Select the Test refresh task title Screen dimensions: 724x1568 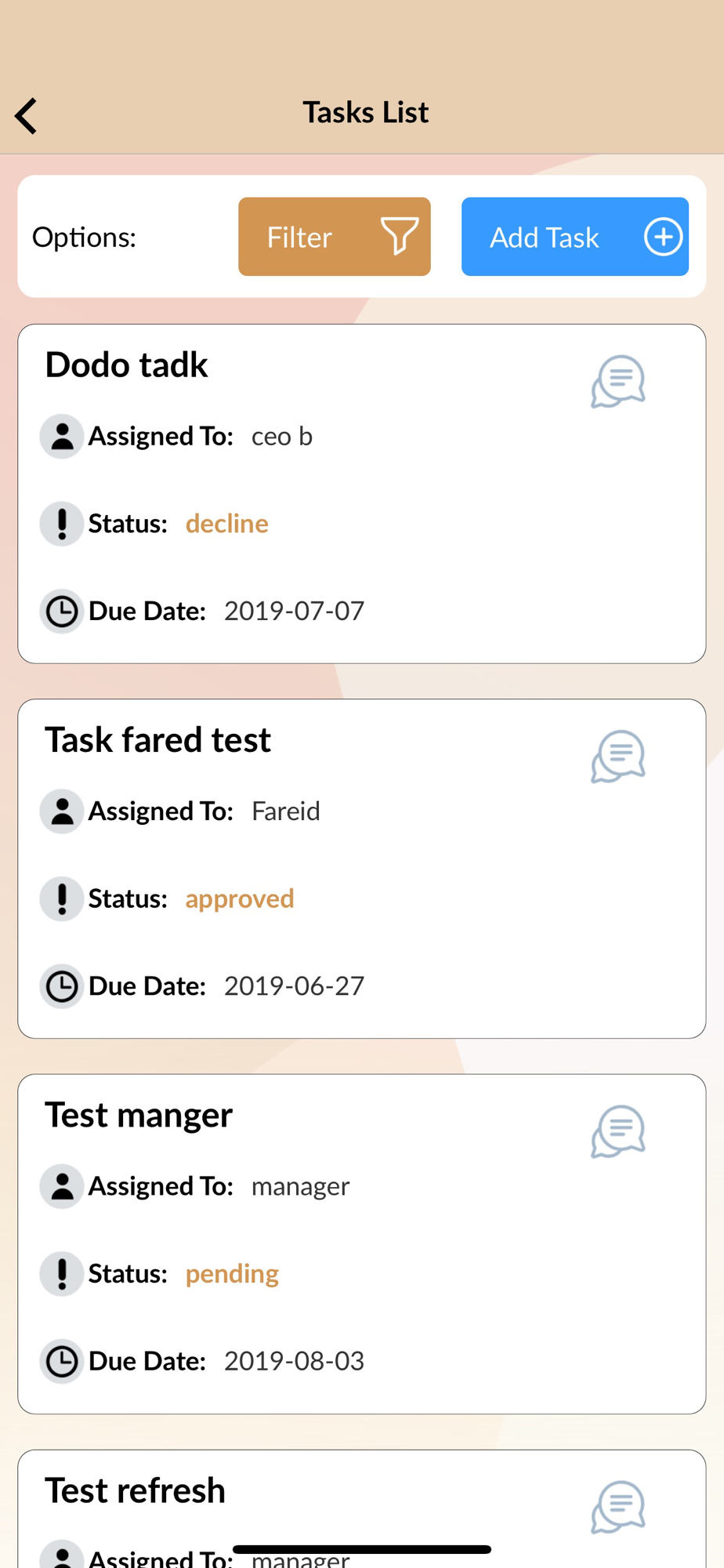pyautogui.click(x=136, y=1490)
